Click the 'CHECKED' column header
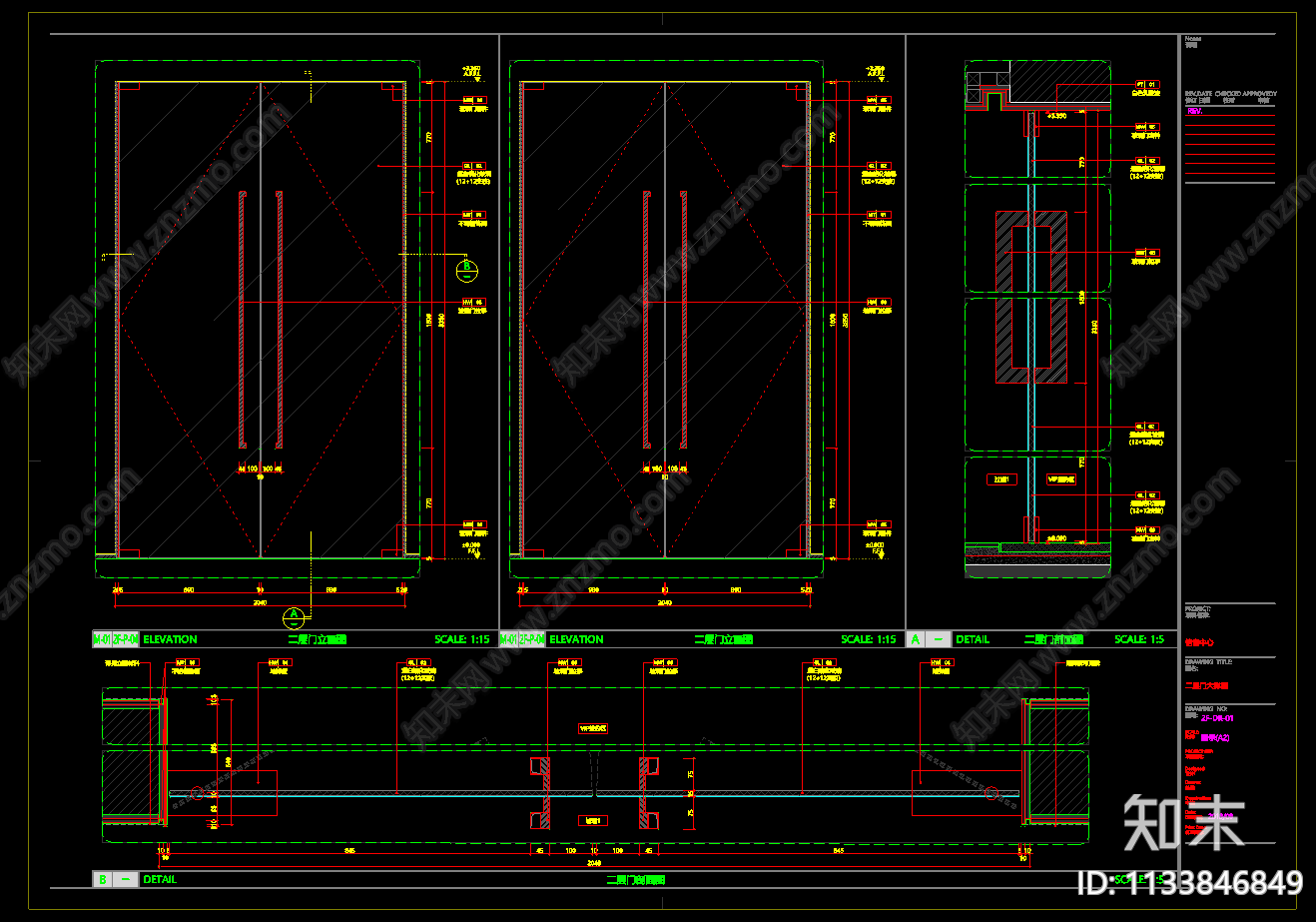 pos(1228,94)
